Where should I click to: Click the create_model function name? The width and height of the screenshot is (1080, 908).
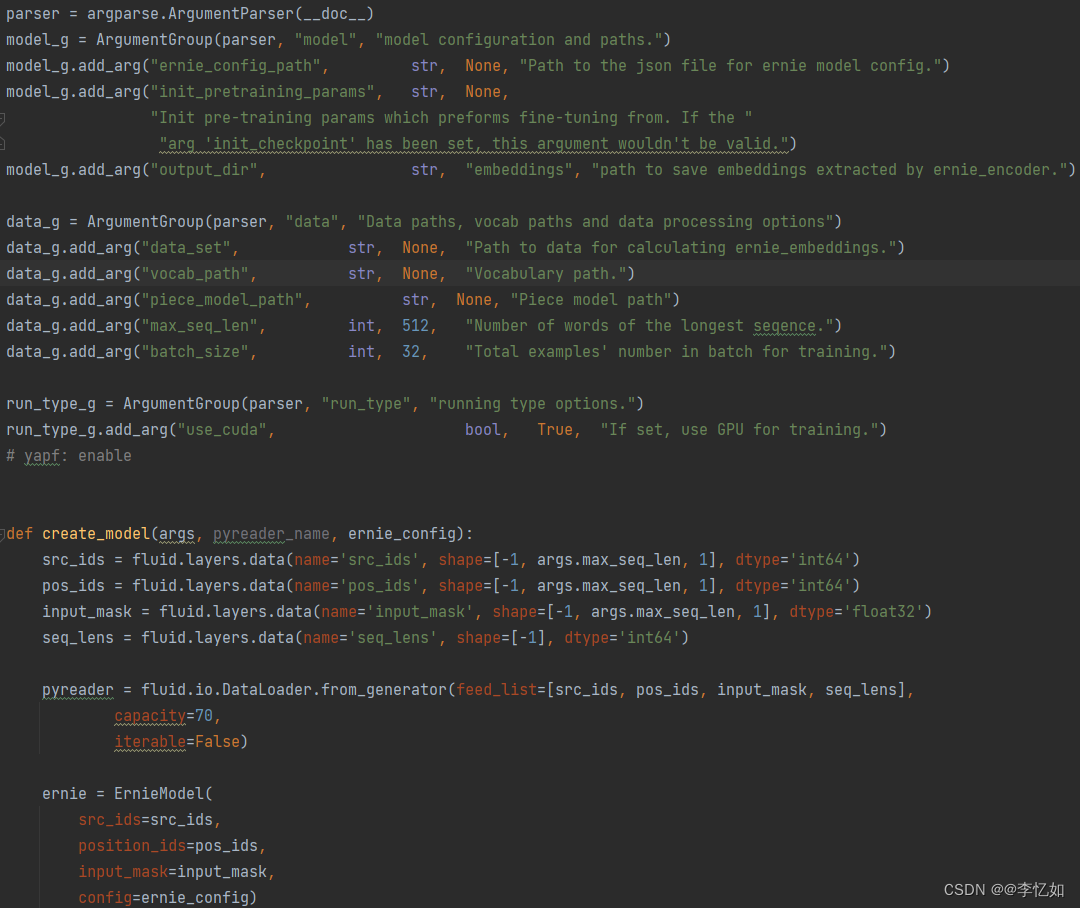pos(96,534)
